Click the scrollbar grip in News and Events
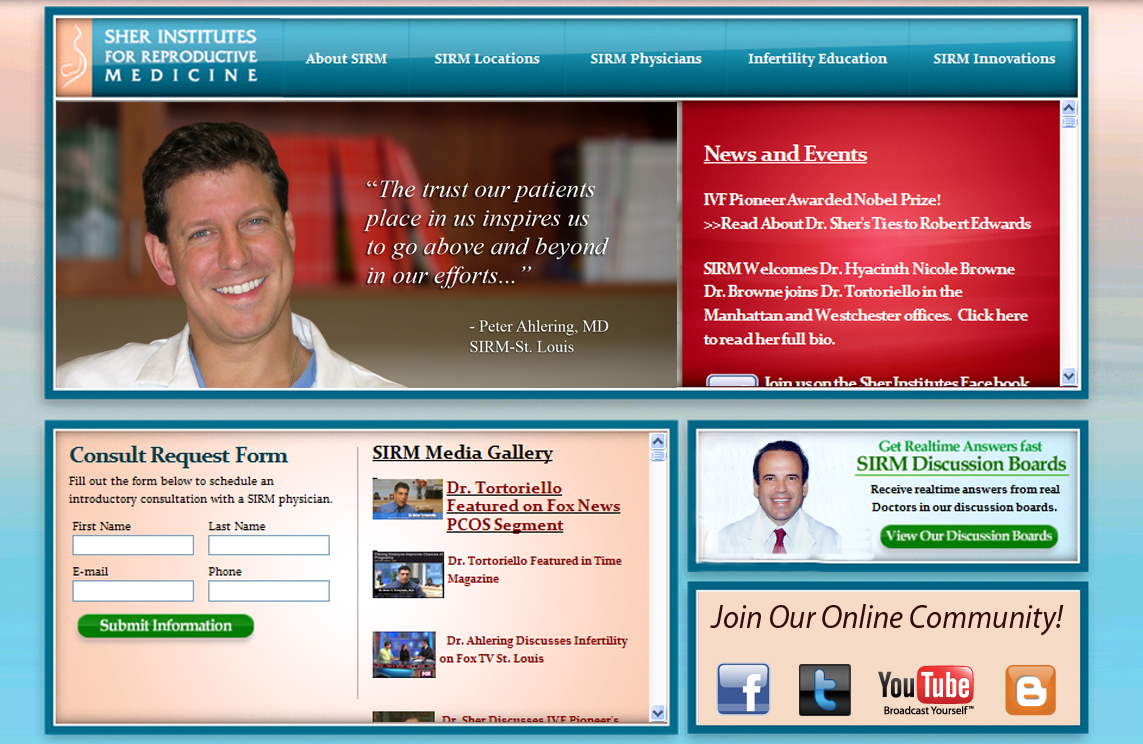This screenshot has height=744, width=1143. 1069,122
